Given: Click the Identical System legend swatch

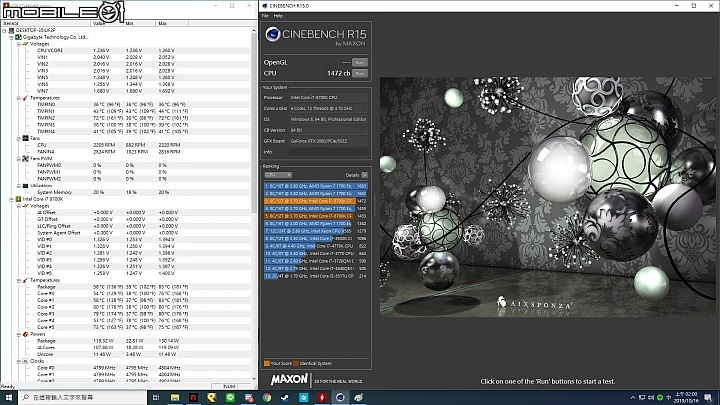Looking at the screenshot, I should tap(296, 363).
